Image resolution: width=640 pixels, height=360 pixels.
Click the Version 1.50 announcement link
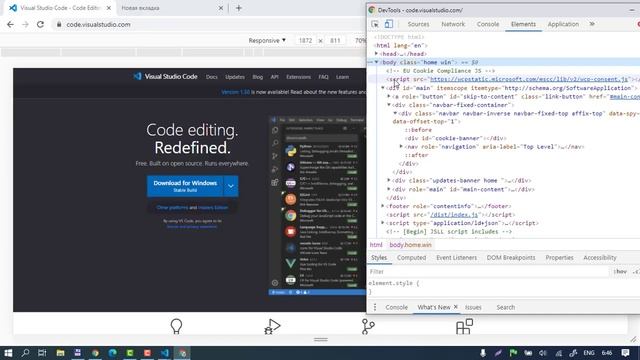(236, 92)
